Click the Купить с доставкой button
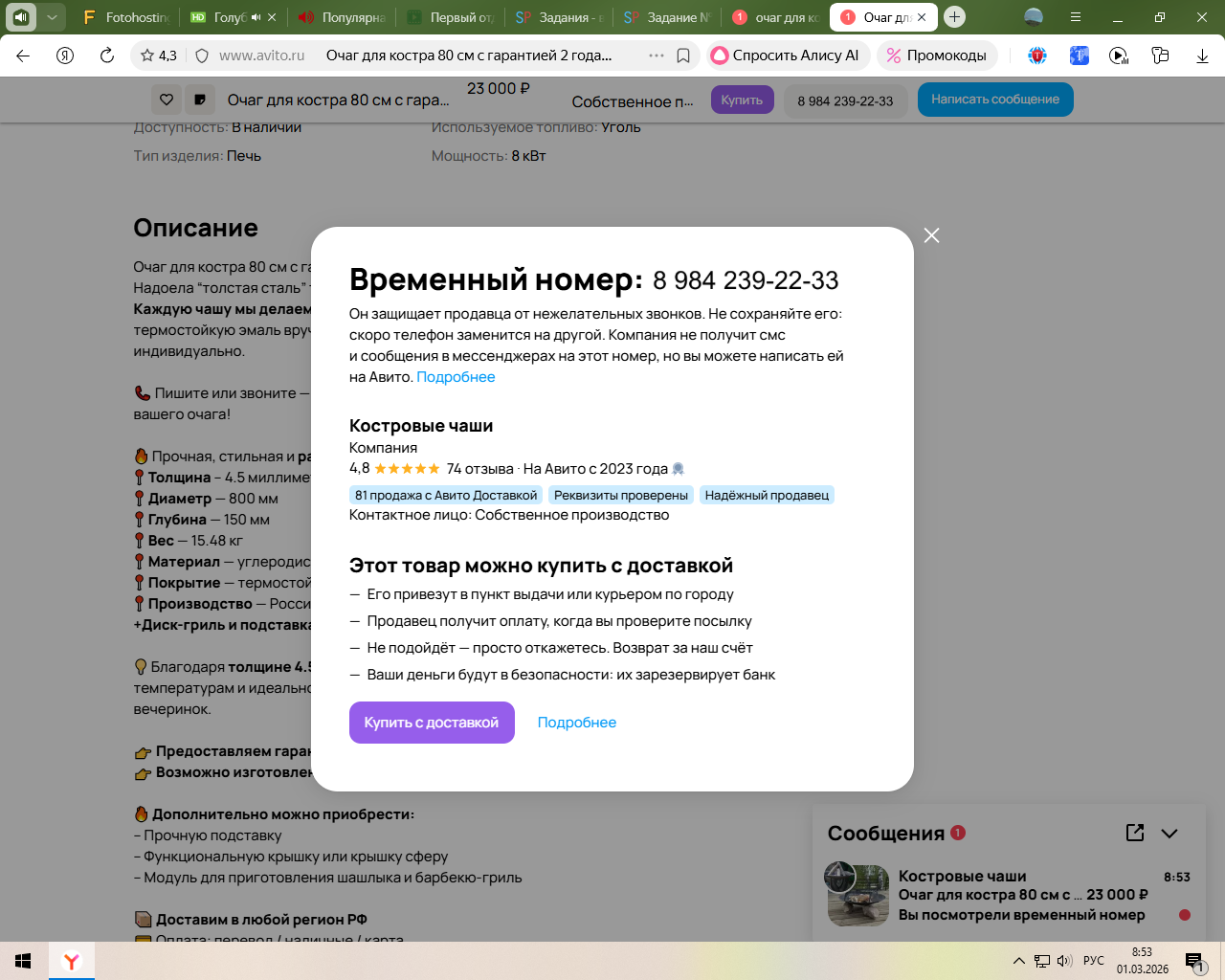Screen dimensions: 1225x980 coord(432,723)
